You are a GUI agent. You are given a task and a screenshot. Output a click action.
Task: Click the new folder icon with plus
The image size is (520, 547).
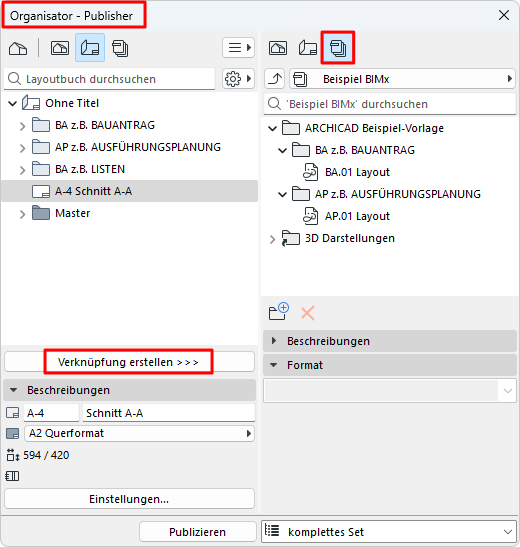pos(279,312)
